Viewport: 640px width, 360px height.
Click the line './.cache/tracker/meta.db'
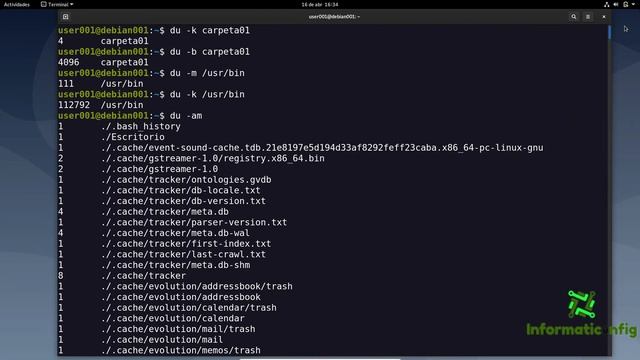164,211
